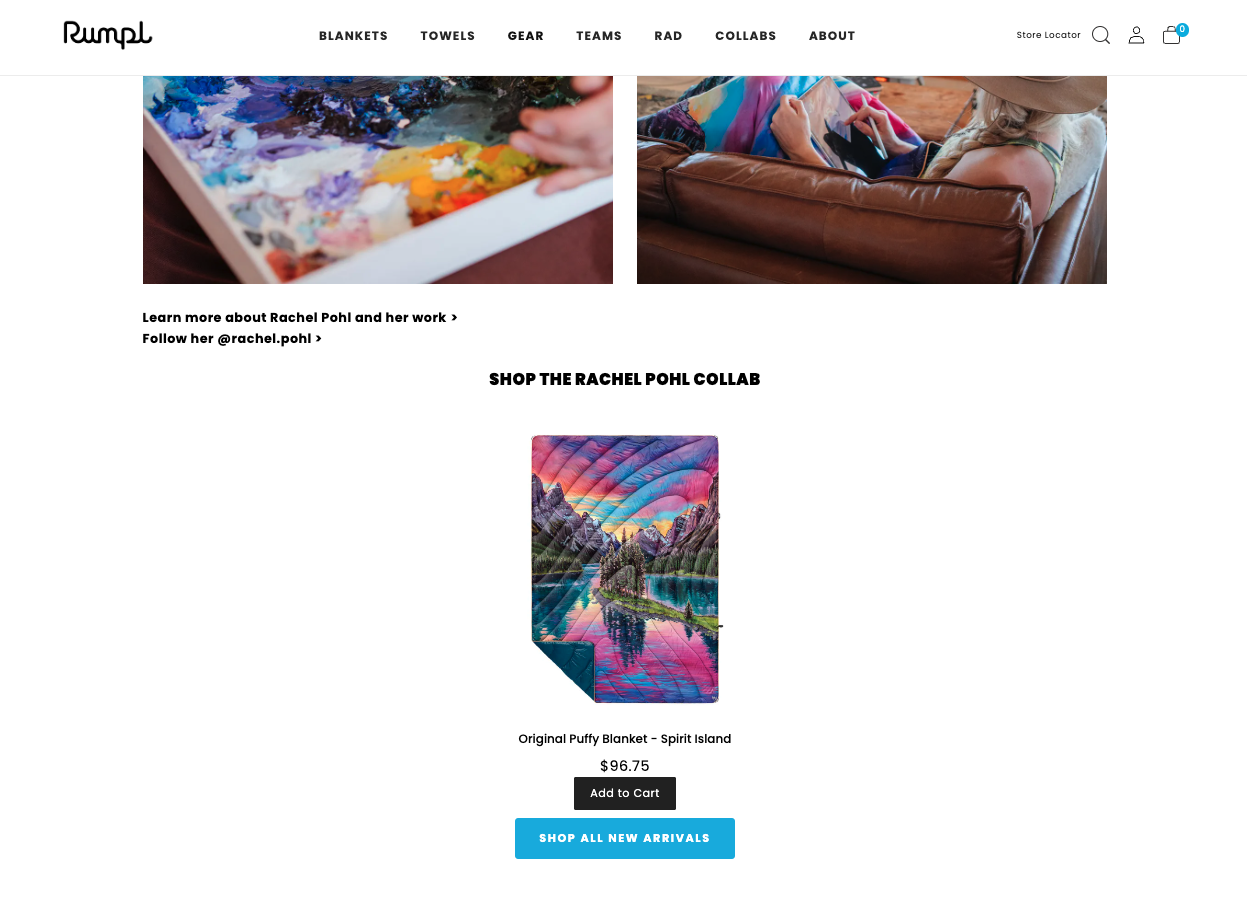
Task: Click the paint palette photo
Action: (x=377, y=180)
